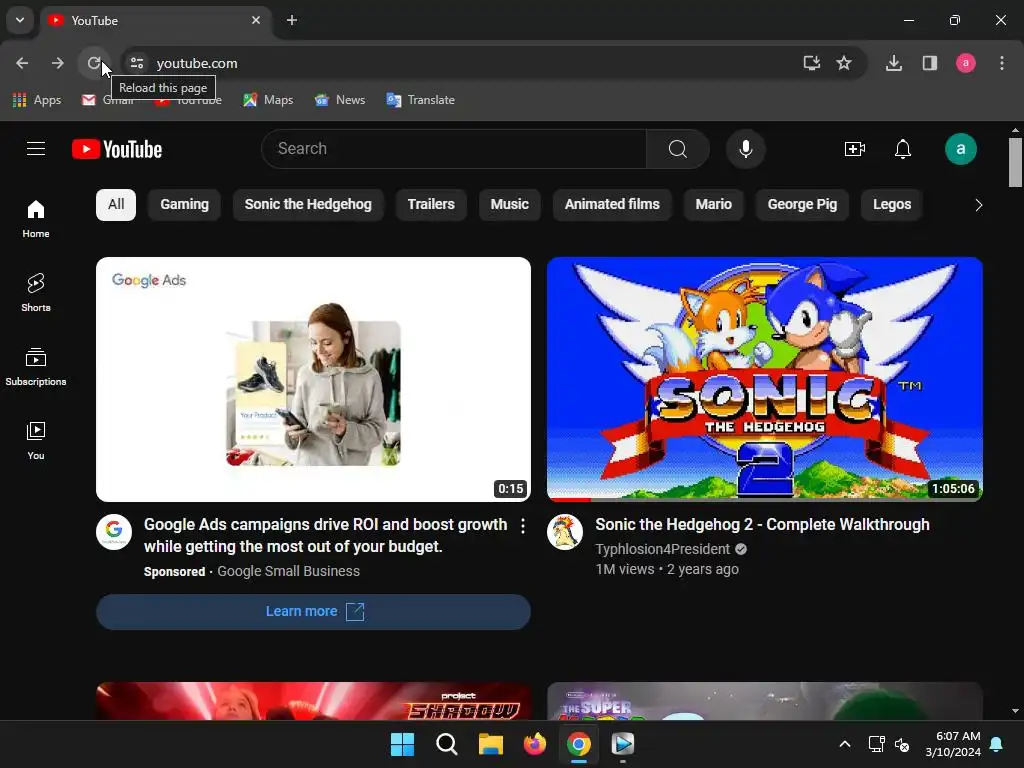Select the All filter chip

(116, 204)
